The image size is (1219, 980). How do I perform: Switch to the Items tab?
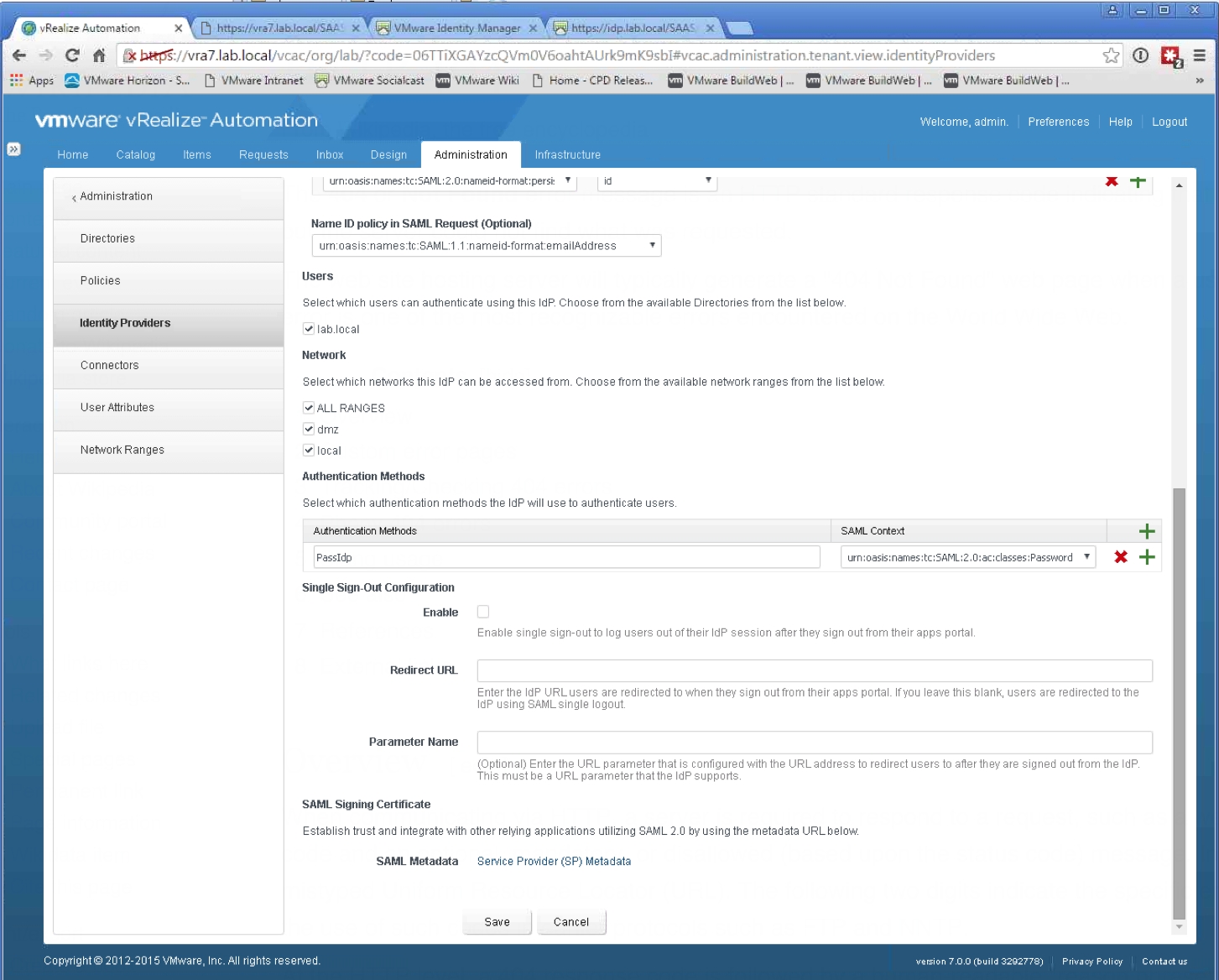point(197,155)
